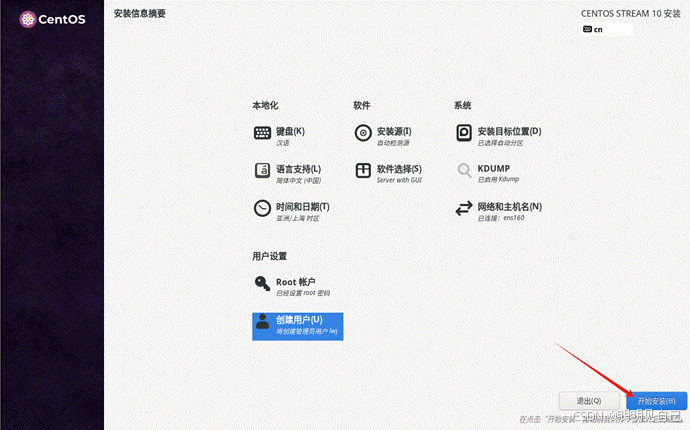Open the keyboard settings icon
The width and height of the screenshot is (690, 430).
coord(262,132)
